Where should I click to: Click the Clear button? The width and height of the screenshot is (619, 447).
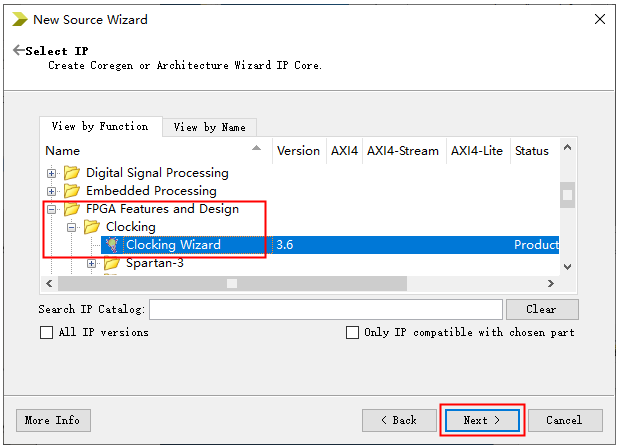click(542, 309)
